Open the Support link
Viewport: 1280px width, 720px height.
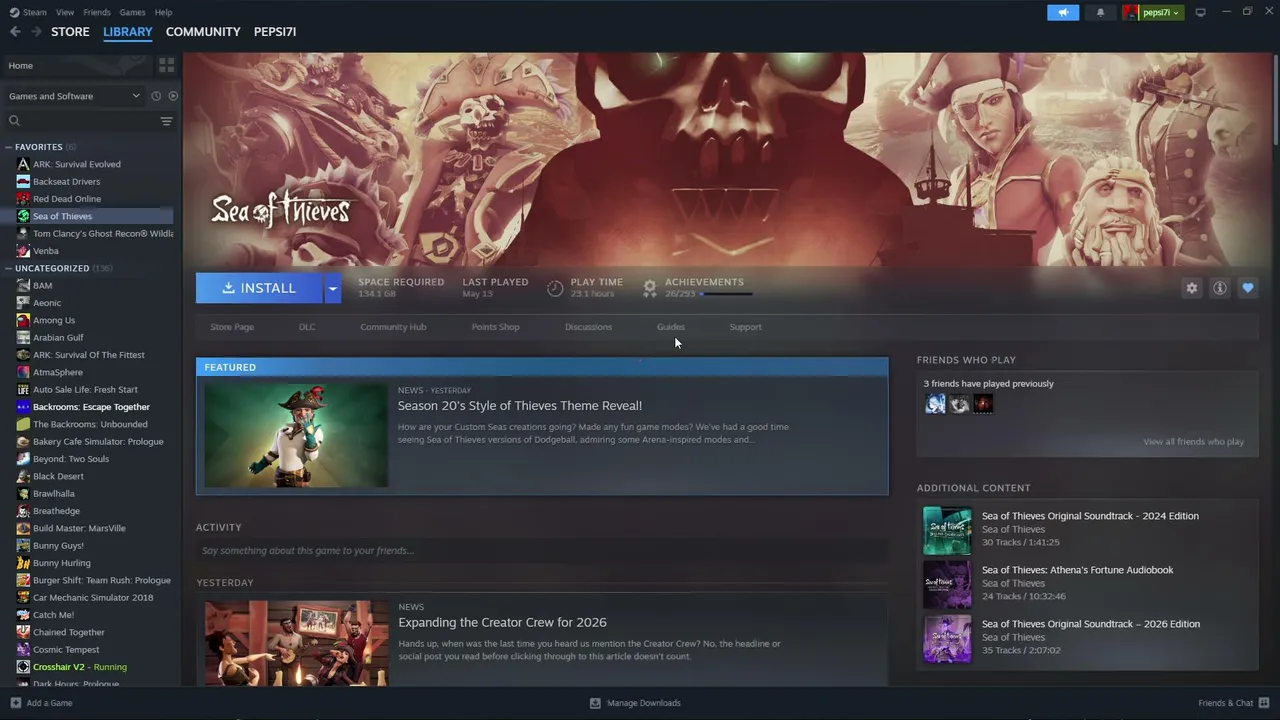(x=745, y=327)
